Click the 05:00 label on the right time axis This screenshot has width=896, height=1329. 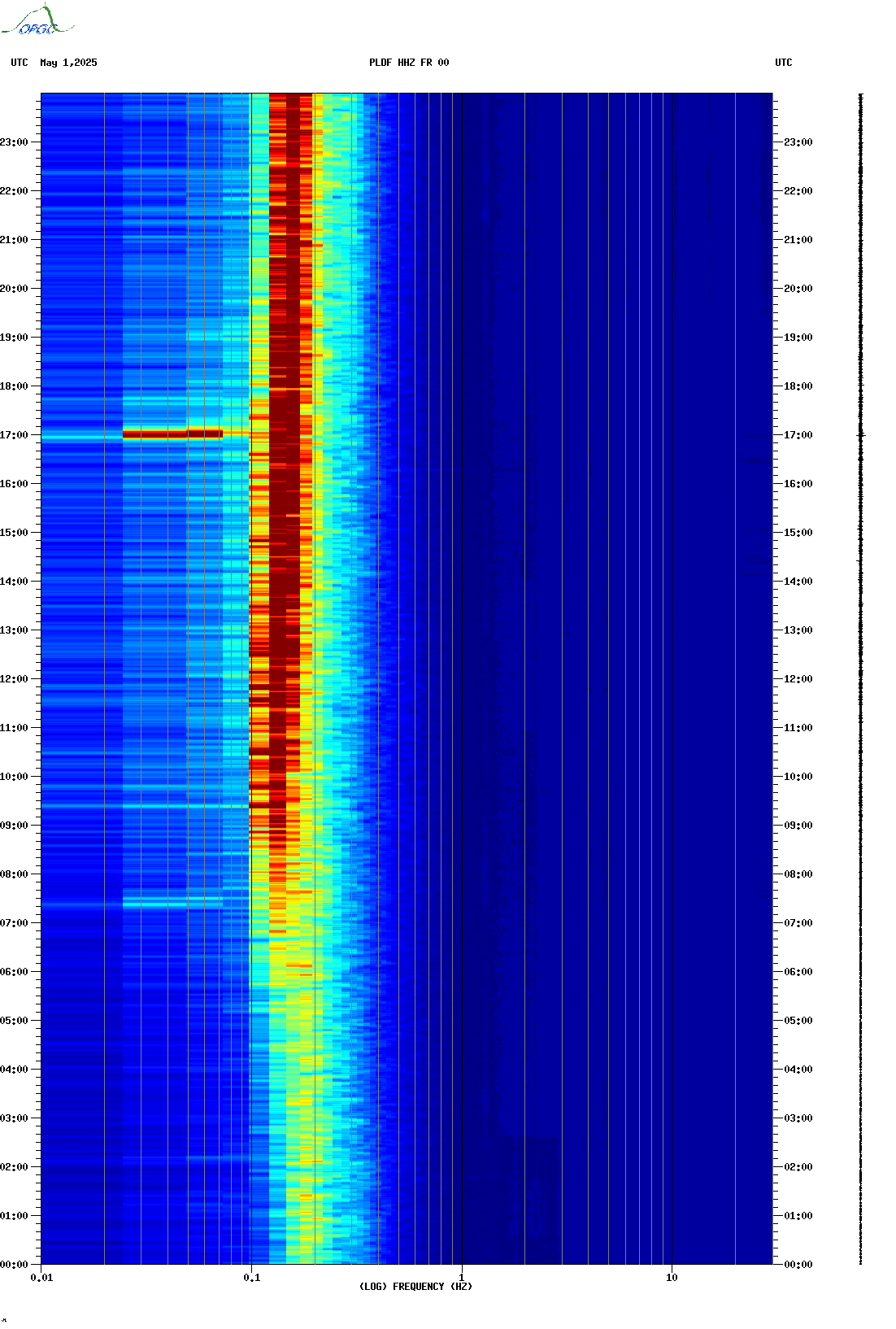pos(798,1021)
